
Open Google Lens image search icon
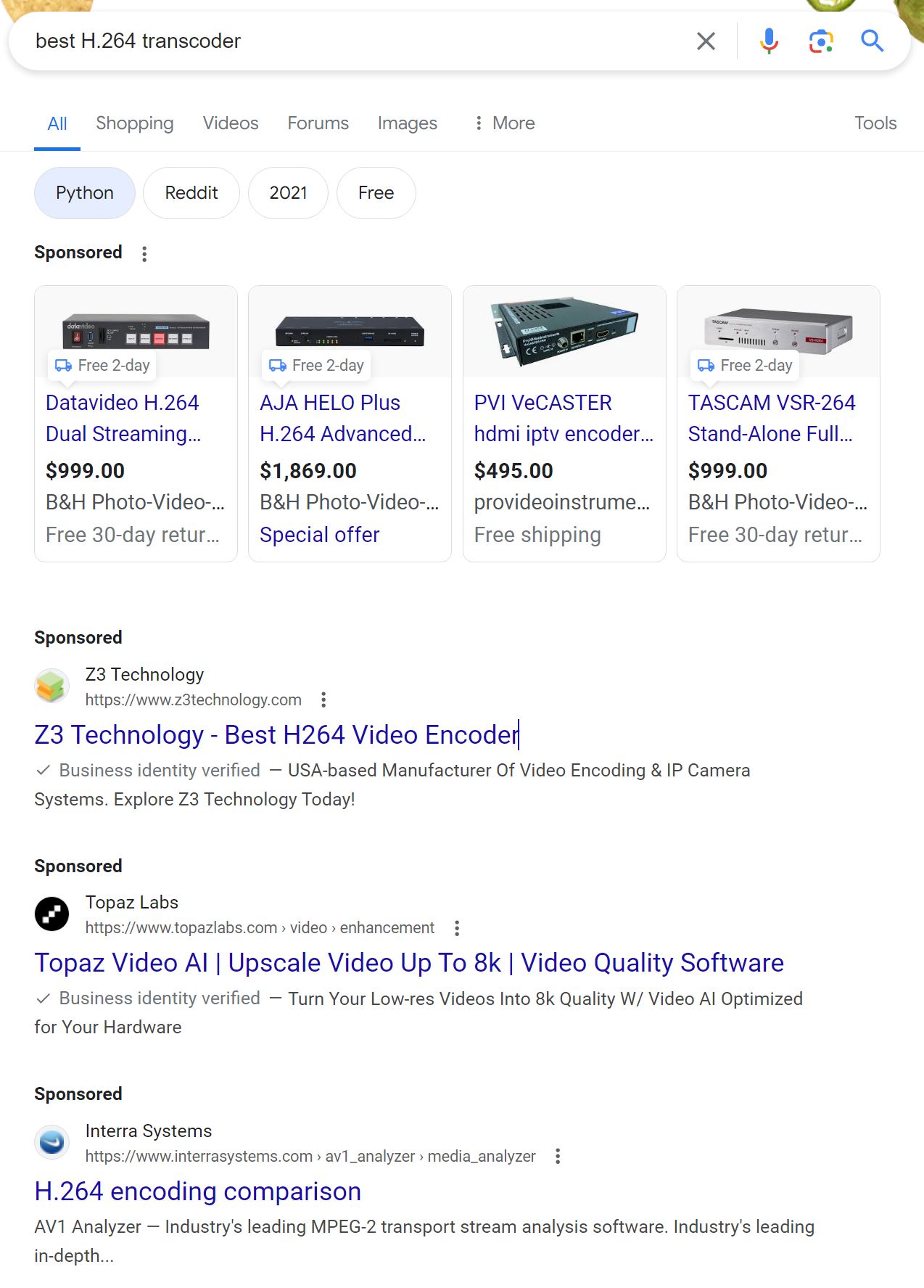(821, 41)
